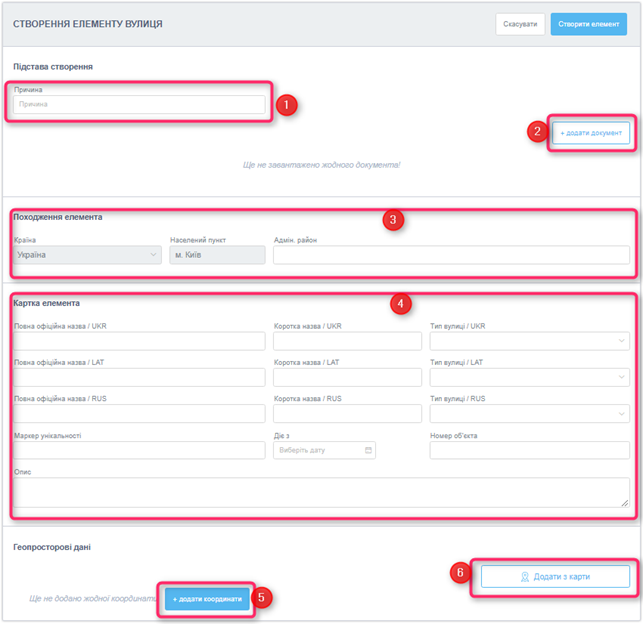Image resolution: width=643 pixels, height=624 pixels.
Task: Click the calendar icon in date field
Action: [368, 451]
